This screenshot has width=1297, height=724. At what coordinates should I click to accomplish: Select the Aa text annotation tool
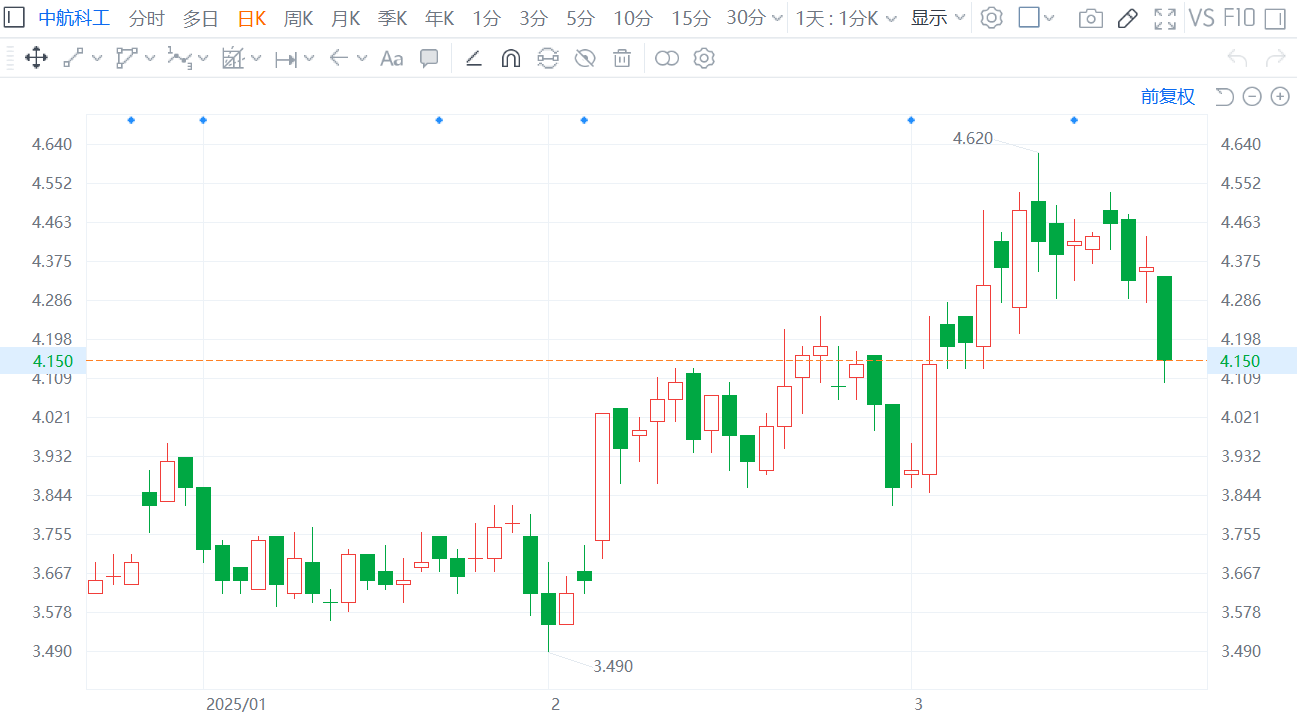point(392,59)
